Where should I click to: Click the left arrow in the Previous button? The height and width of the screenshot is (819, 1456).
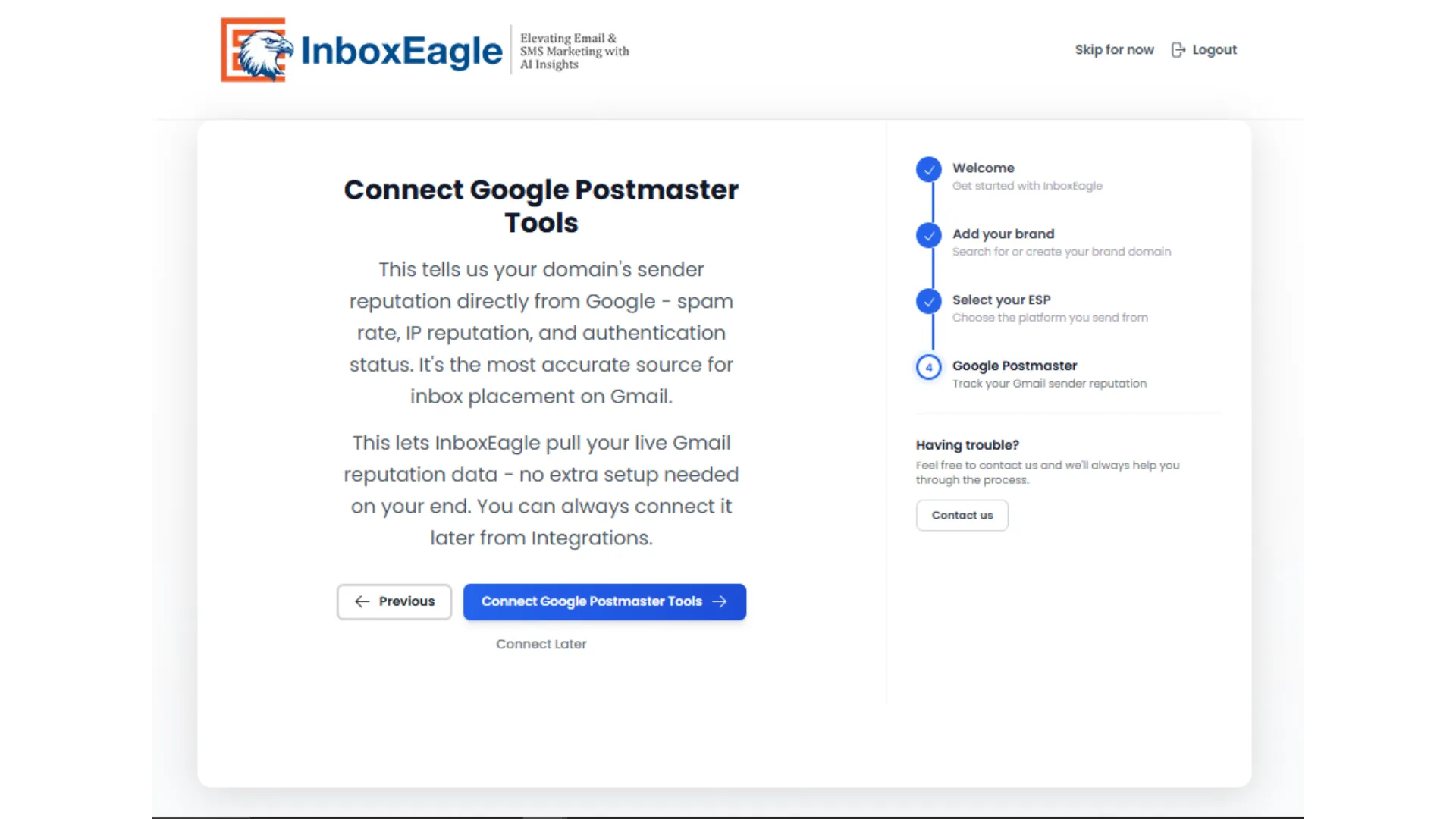(362, 601)
